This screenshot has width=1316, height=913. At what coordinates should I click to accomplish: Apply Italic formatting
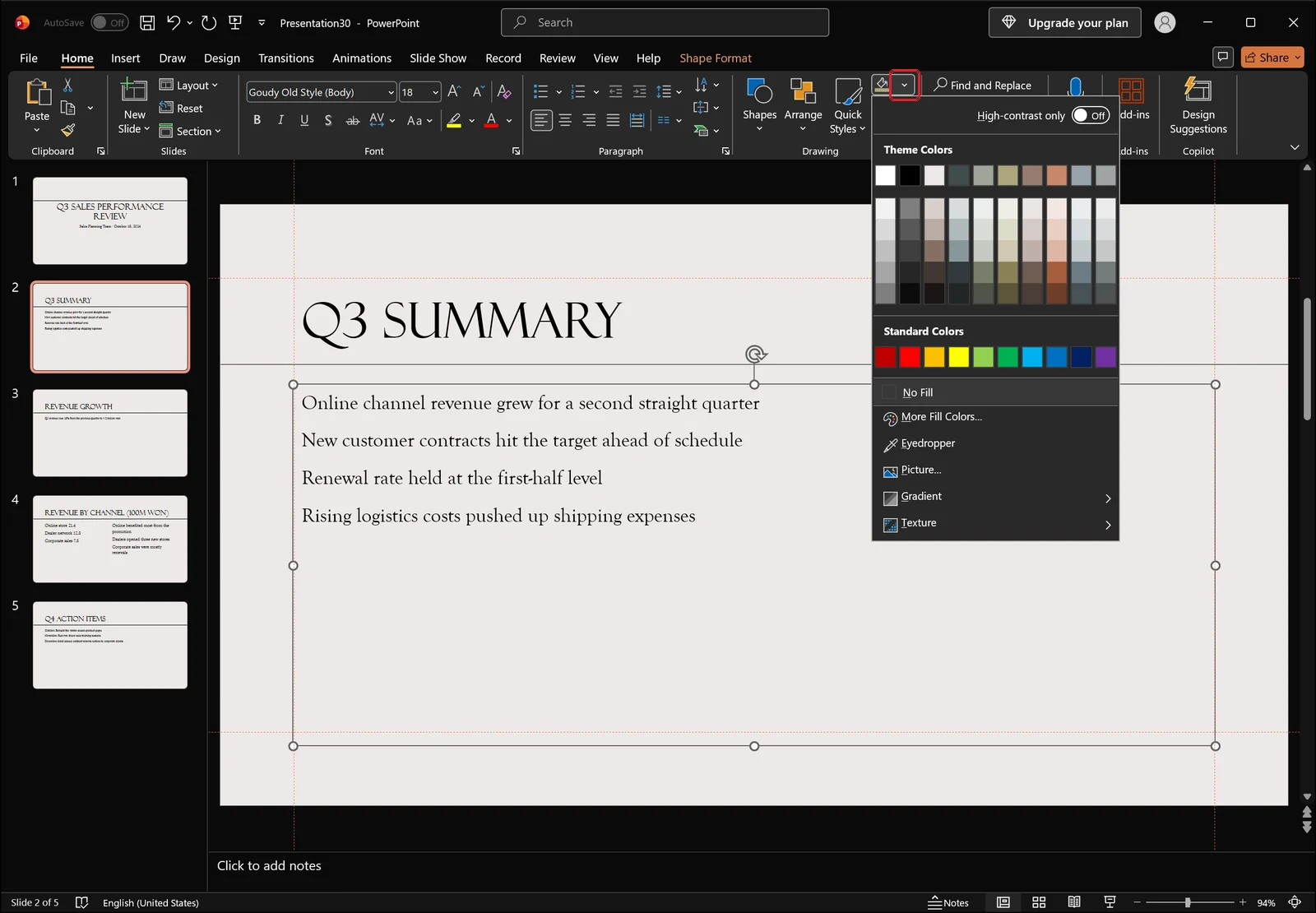pos(280,120)
